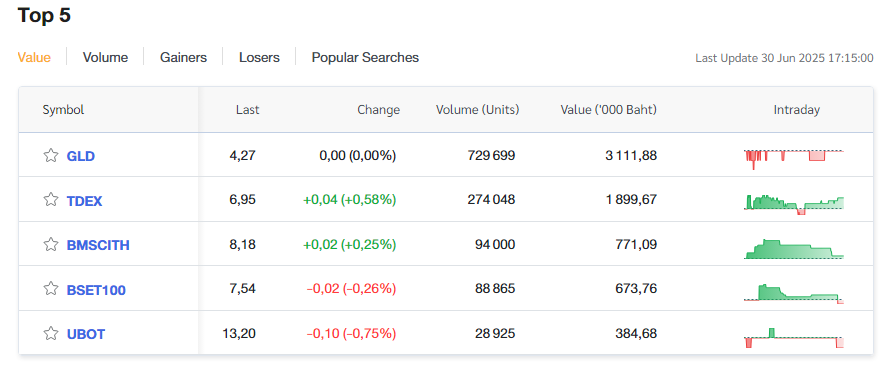Click the Last column header

248,110
